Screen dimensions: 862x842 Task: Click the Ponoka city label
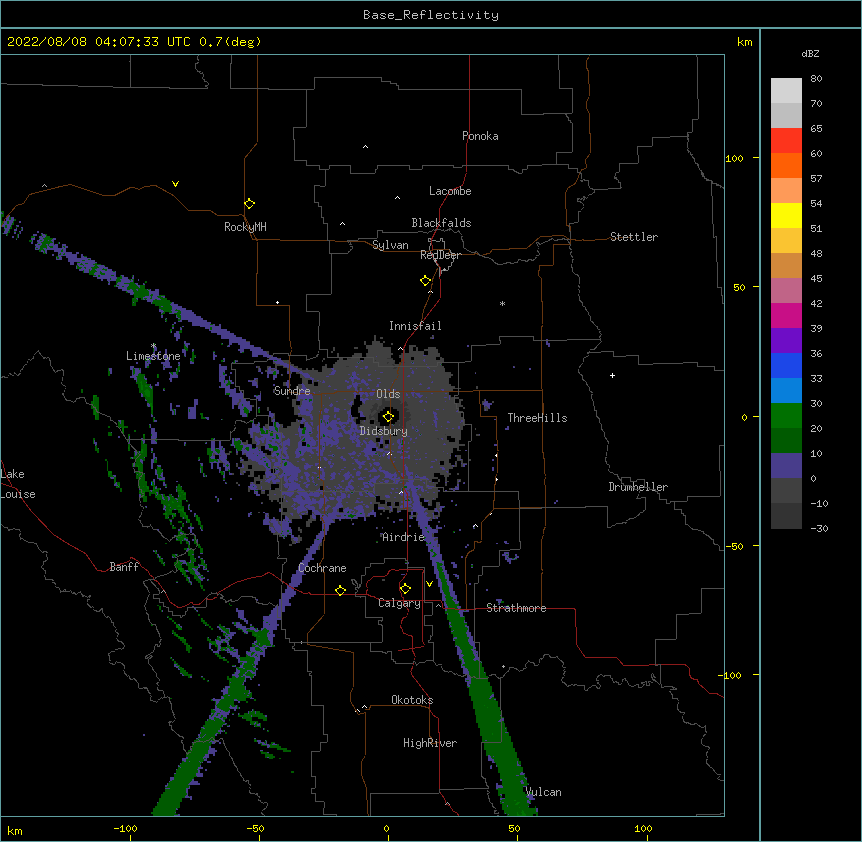pos(480,136)
